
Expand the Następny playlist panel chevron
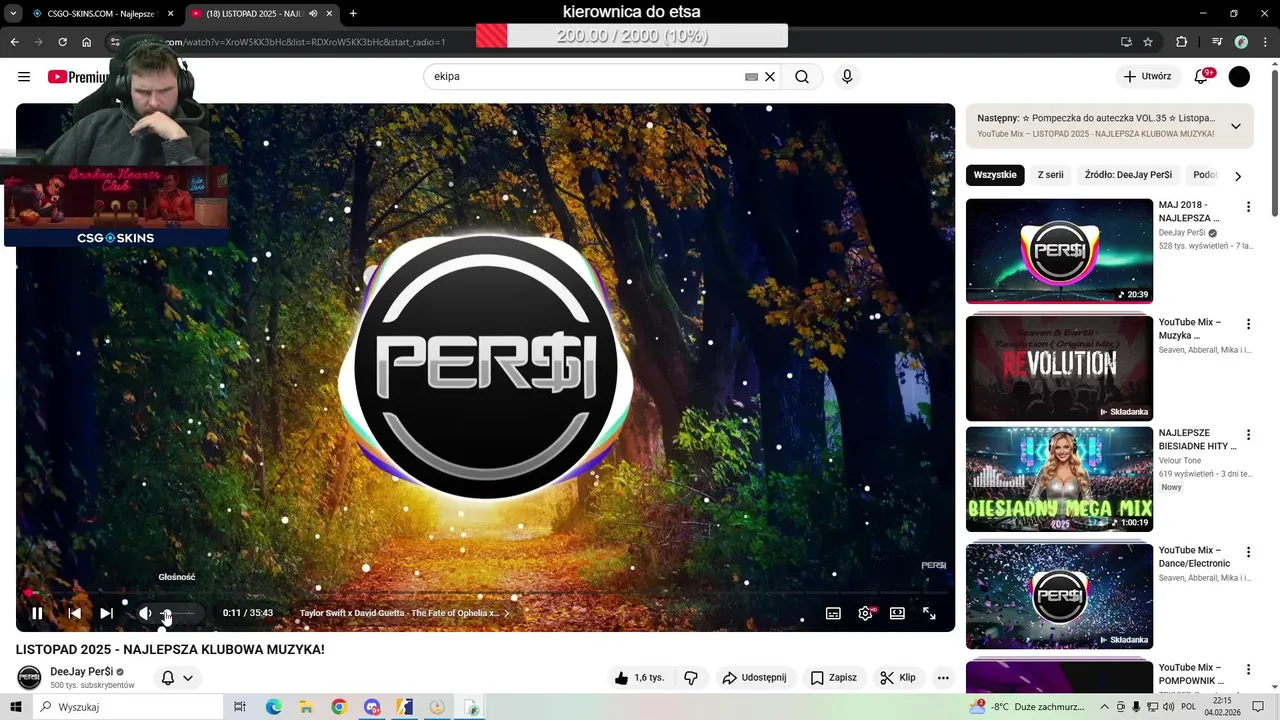(x=1235, y=126)
